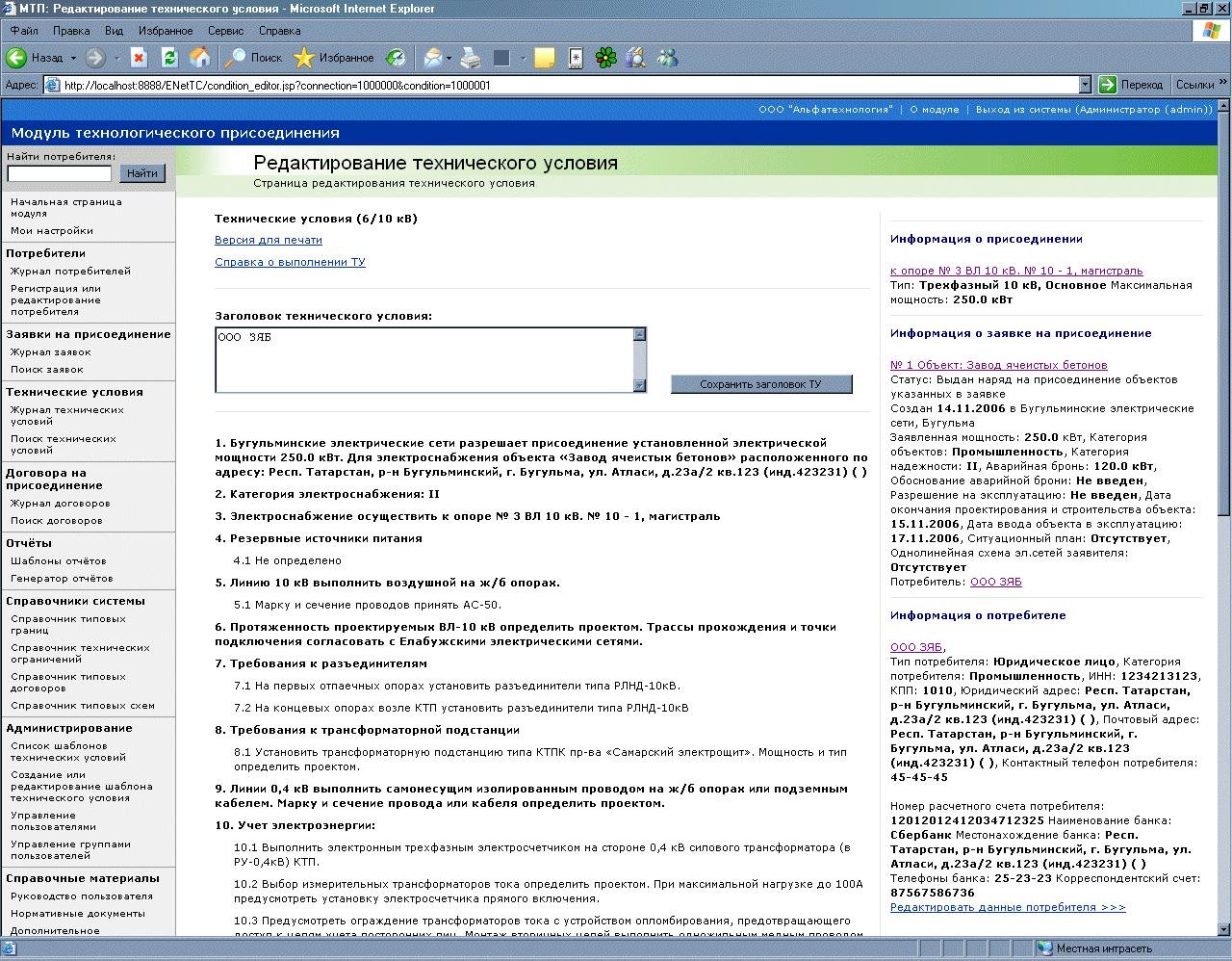Open Нормативные документы sidebar link
1232x961 pixels.
tap(78, 914)
